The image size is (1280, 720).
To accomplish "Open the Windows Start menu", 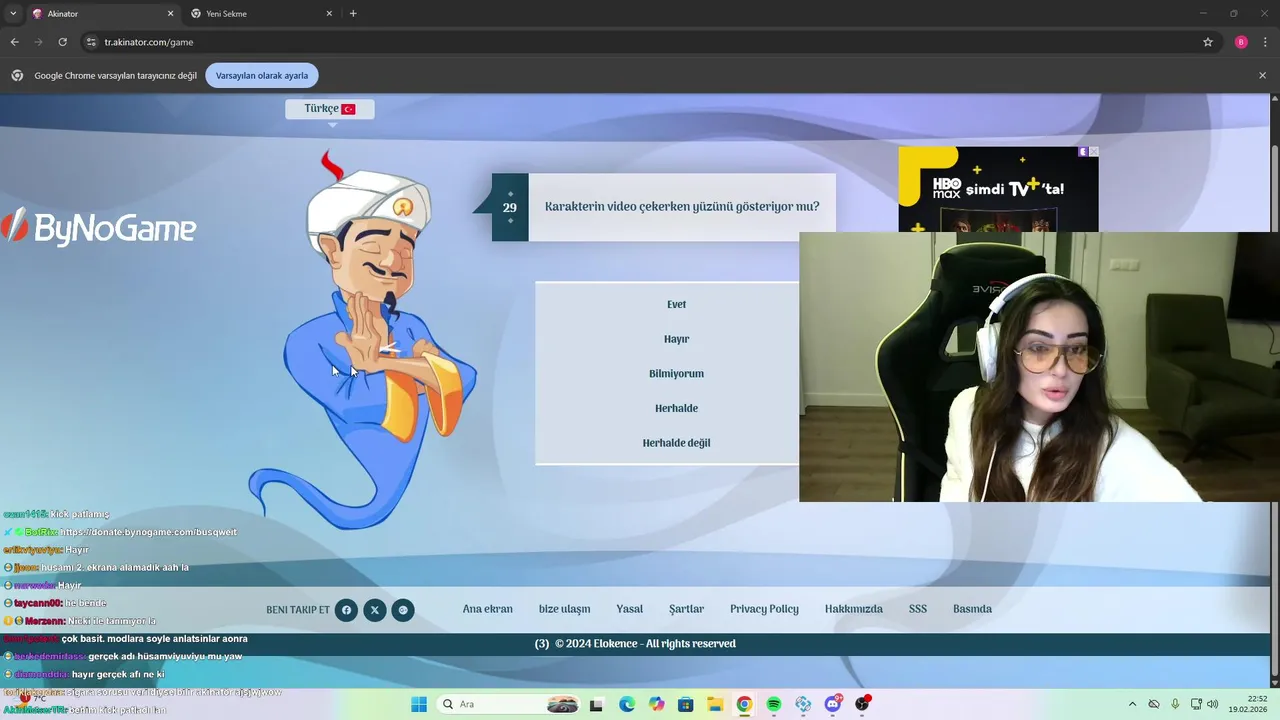I will tap(418, 704).
